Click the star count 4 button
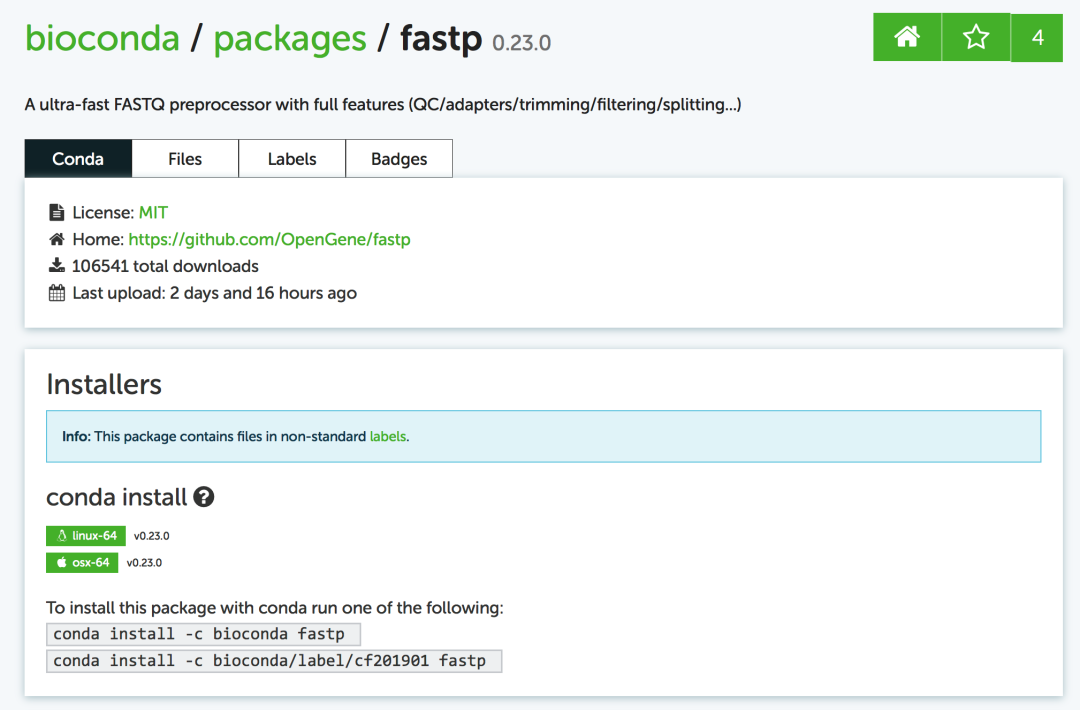This screenshot has width=1080, height=710. [x=1037, y=37]
